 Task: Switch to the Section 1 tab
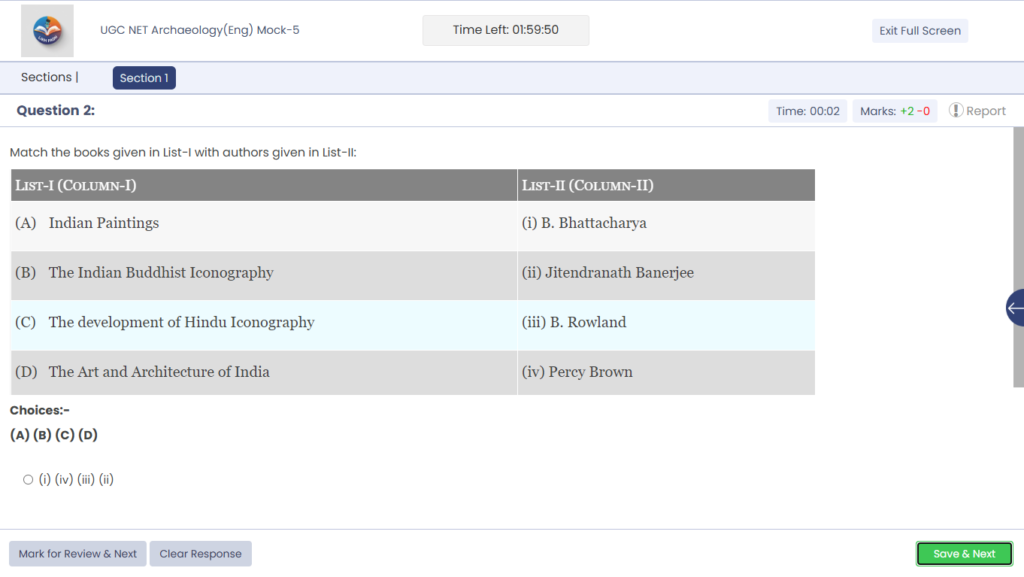click(144, 78)
